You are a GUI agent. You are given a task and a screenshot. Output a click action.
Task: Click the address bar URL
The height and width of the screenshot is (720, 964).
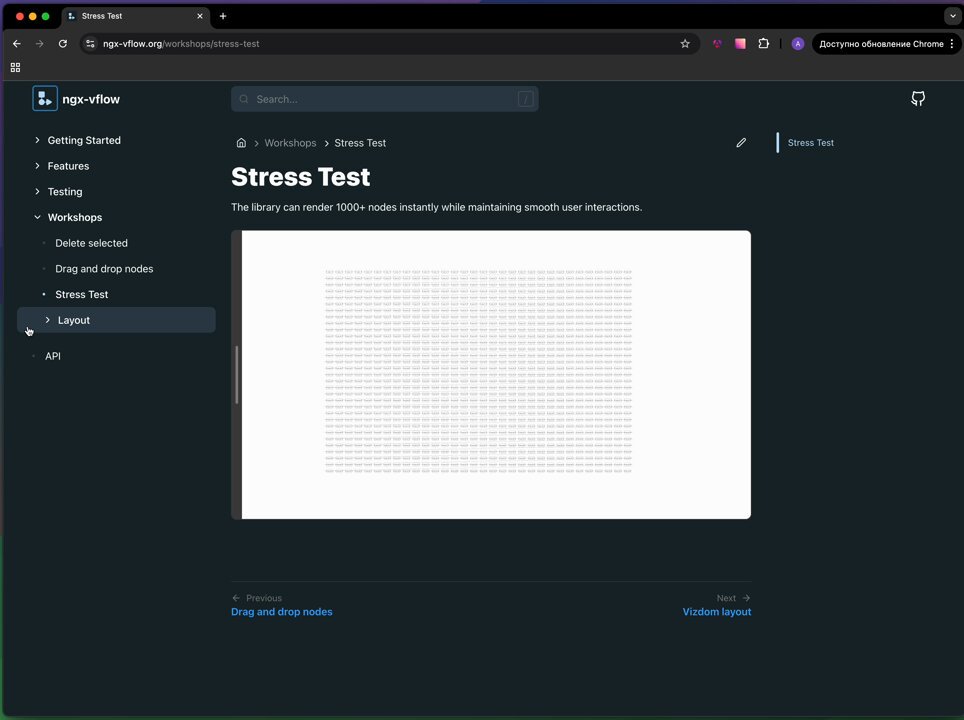181,44
